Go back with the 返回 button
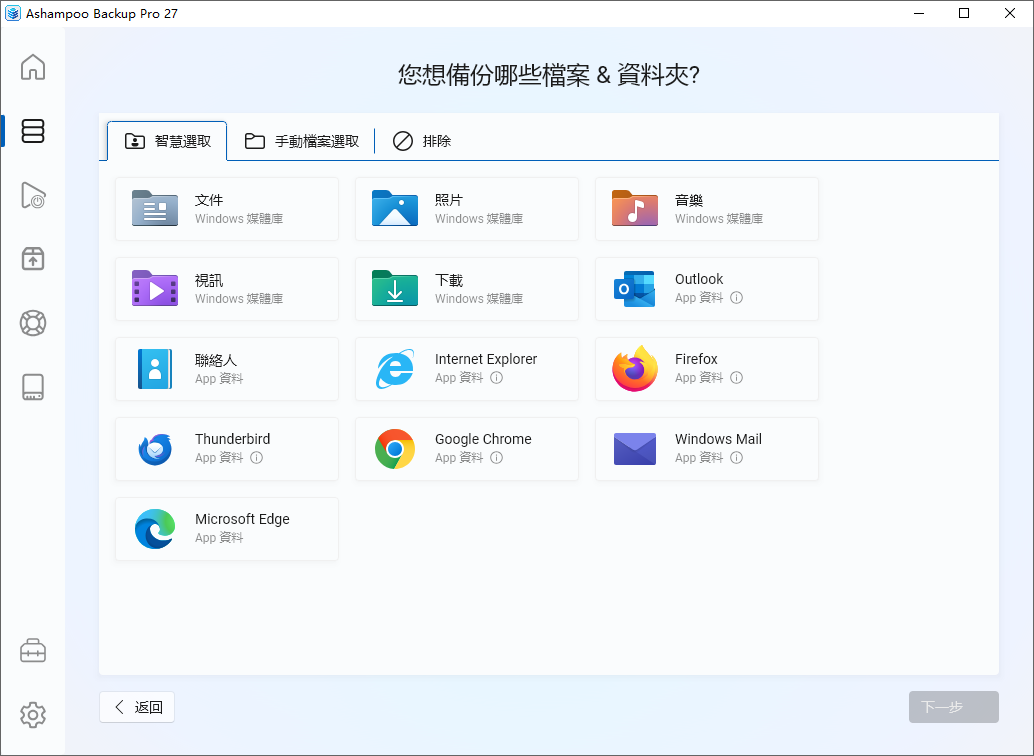The height and width of the screenshot is (756, 1034). pyautogui.click(x=137, y=707)
